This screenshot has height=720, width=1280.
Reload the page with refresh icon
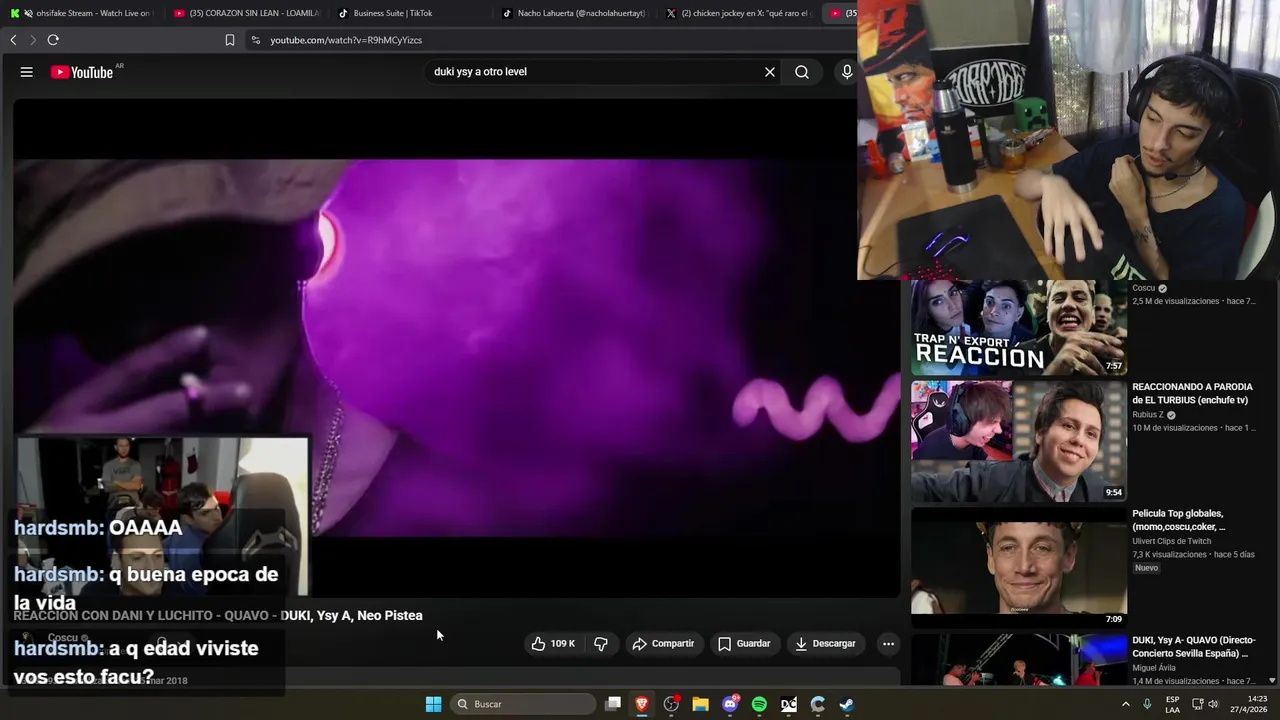click(x=53, y=40)
